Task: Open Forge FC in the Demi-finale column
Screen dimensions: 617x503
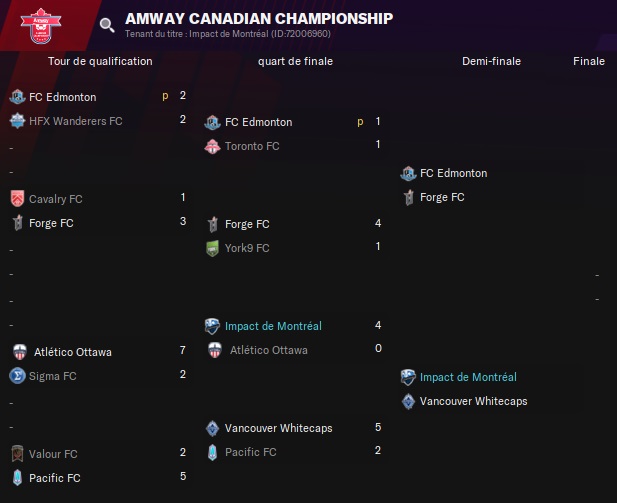Action: tap(442, 197)
